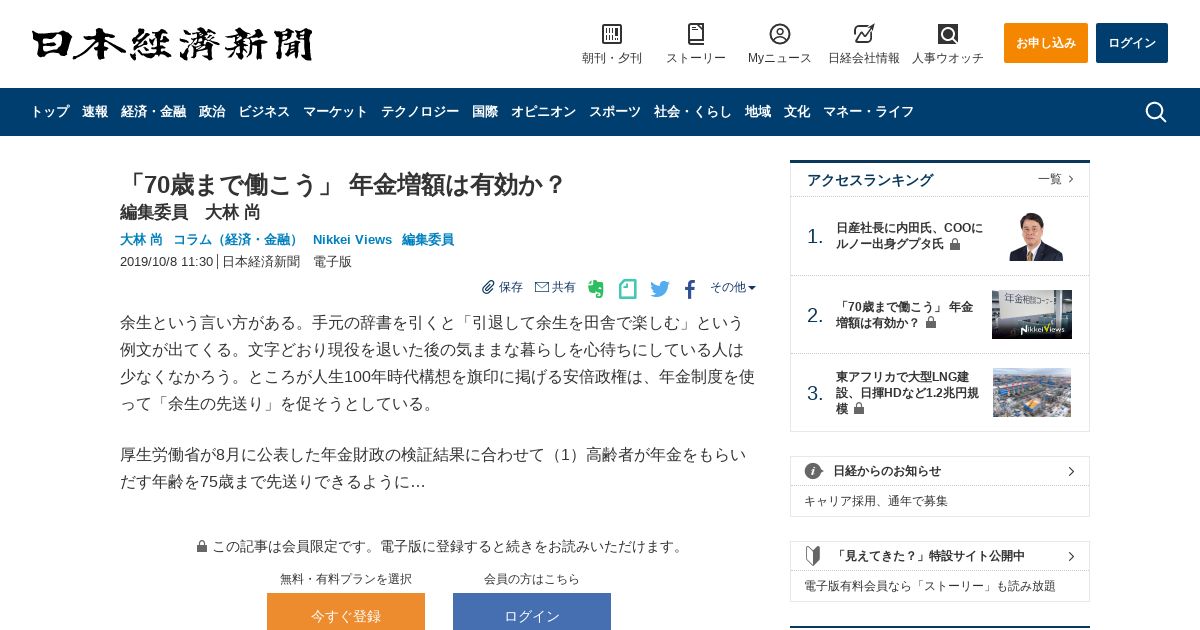Open 電子版有料会員なら「ストーリー」 link
This screenshot has height=630, width=1200.
tap(930, 586)
